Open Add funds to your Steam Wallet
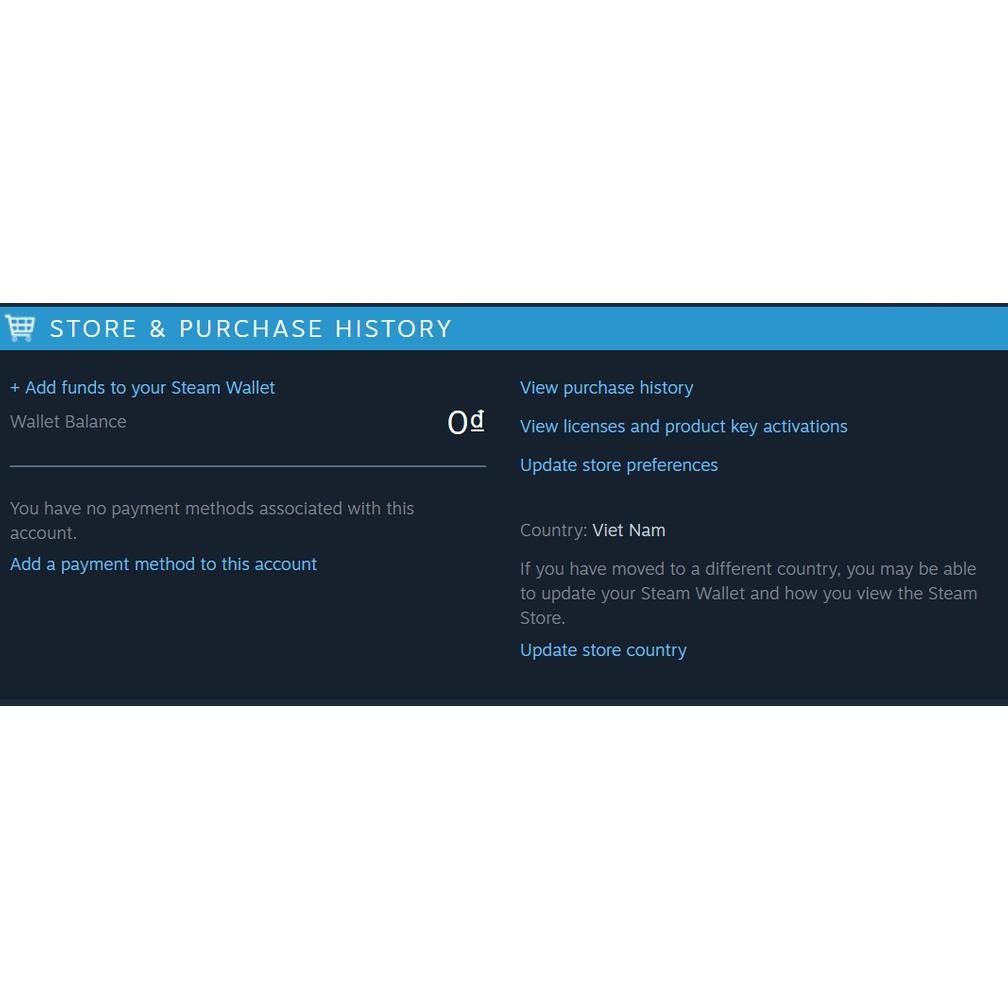 coord(142,387)
